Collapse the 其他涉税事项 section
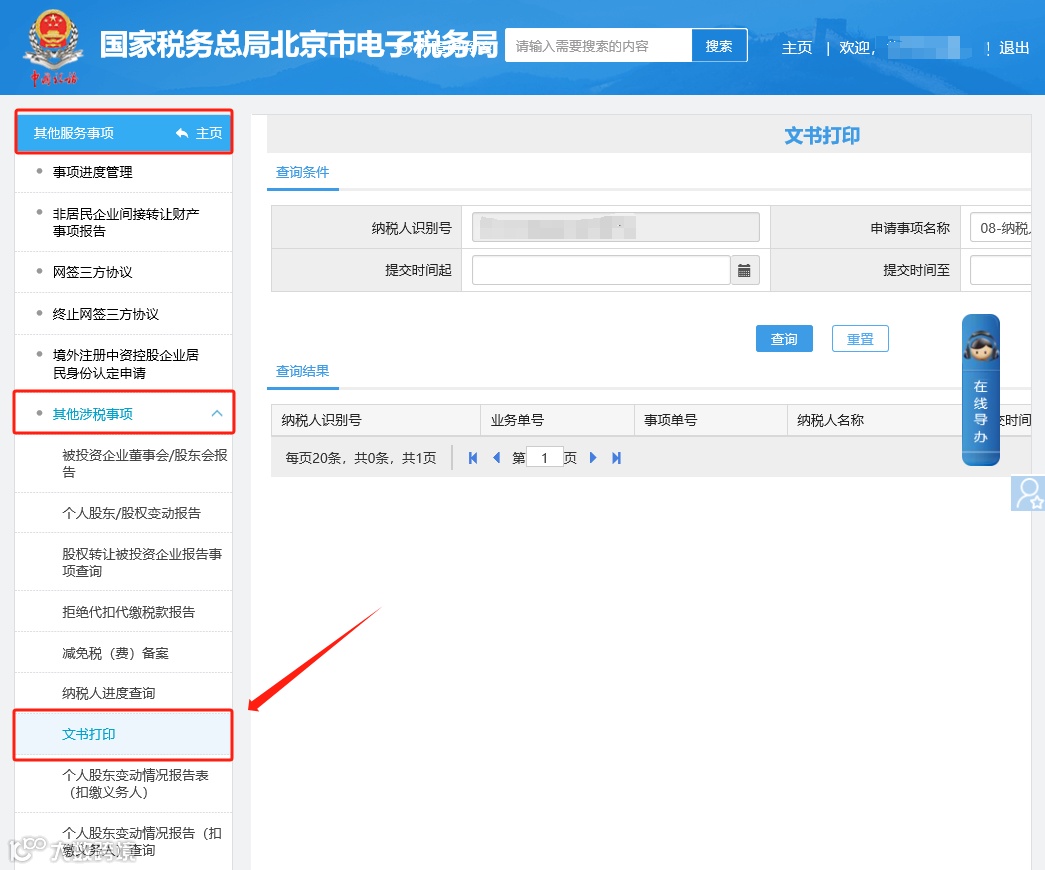 pos(217,413)
